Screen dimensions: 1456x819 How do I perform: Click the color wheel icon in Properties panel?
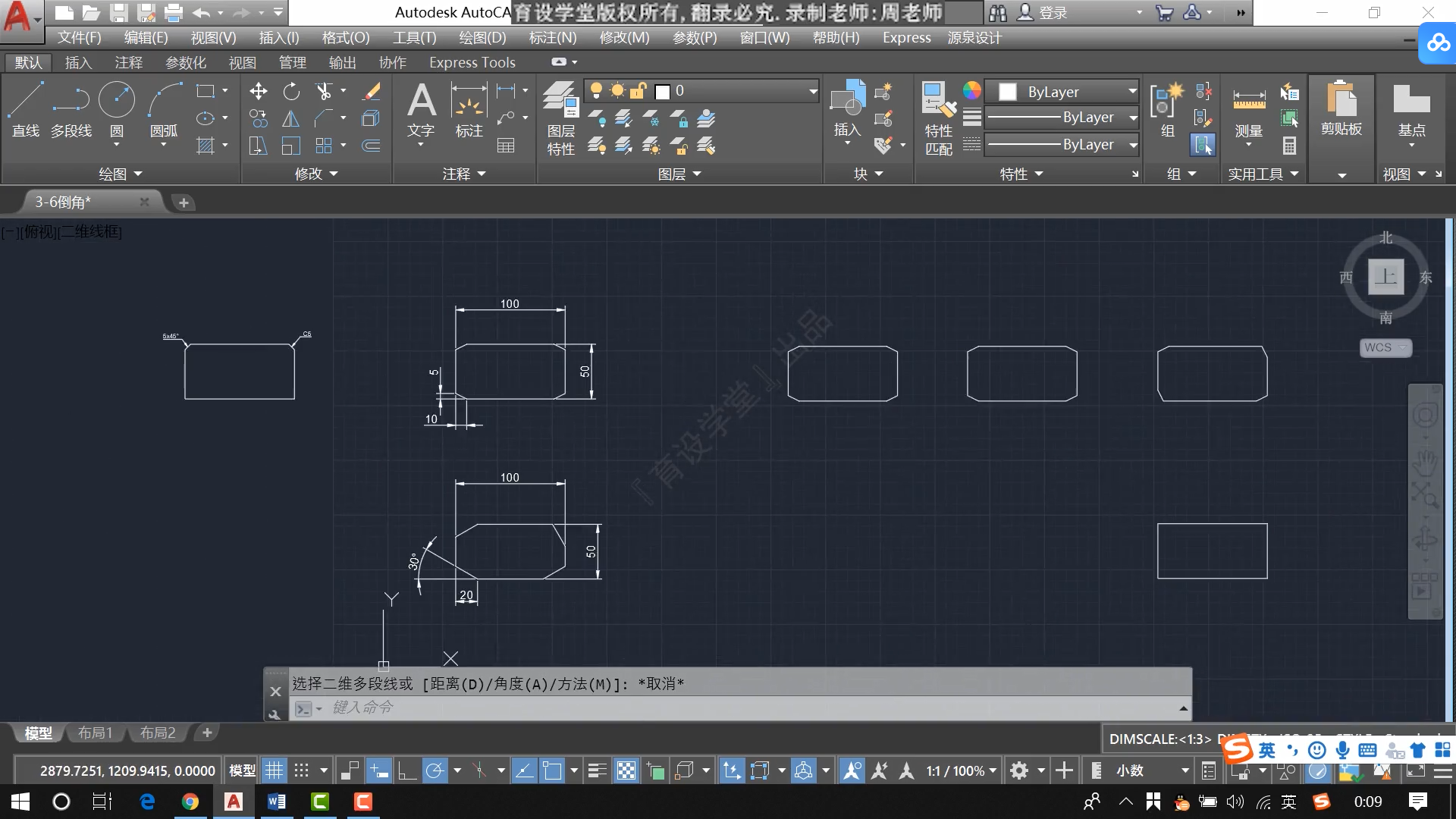point(972,91)
